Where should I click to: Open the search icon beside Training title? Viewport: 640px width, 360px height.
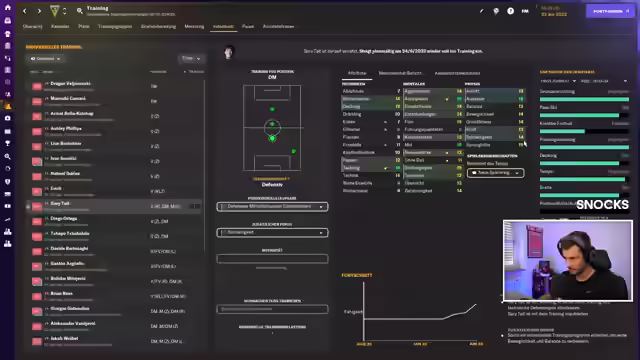pos(80,11)
